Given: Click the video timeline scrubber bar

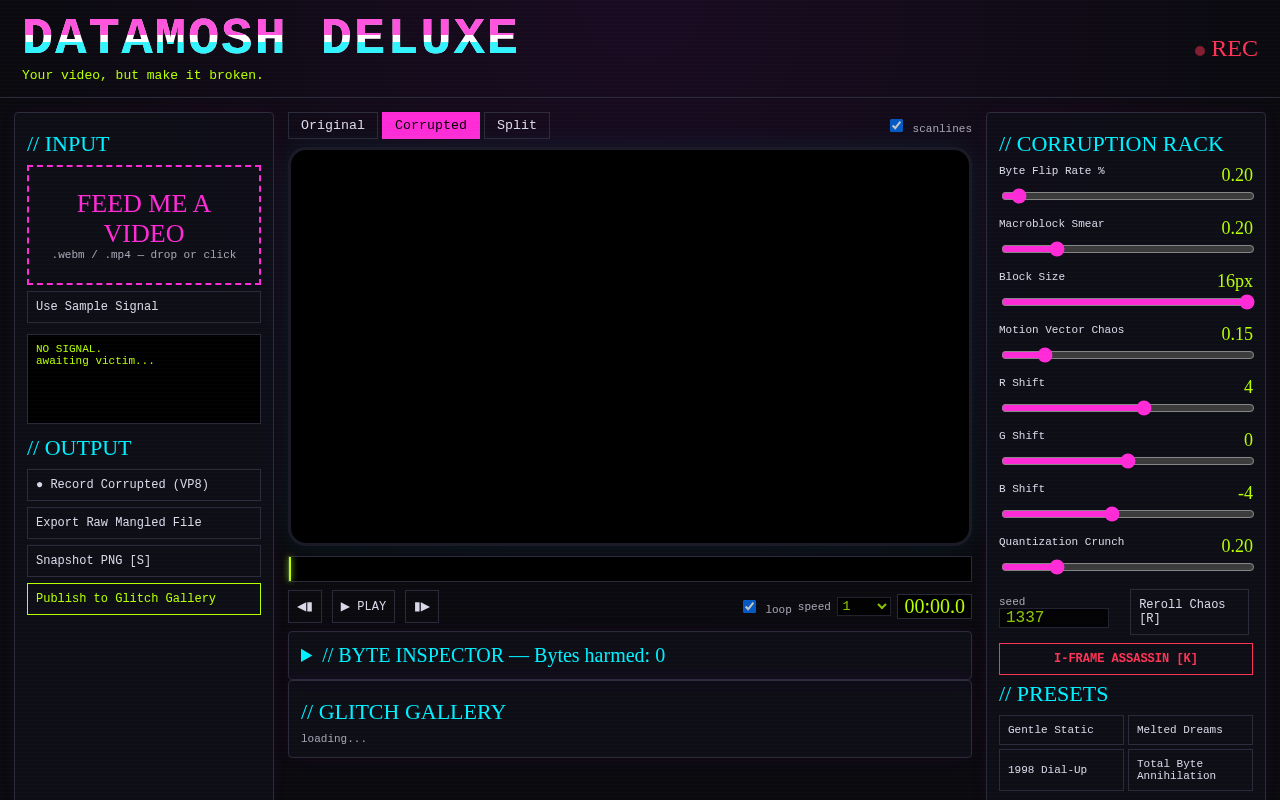Looking at the screenshot, I should coord(630,569).
